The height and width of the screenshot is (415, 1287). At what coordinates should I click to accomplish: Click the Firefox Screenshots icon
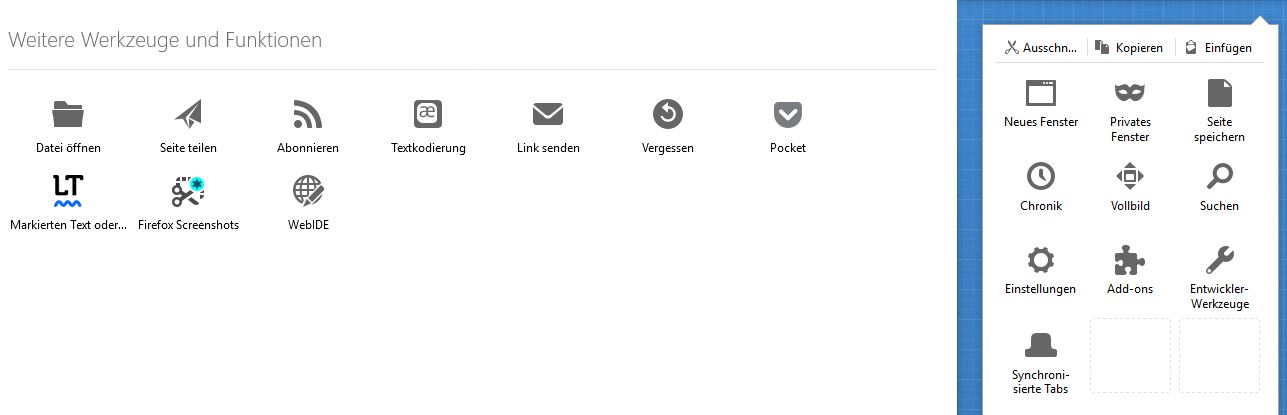(188, 190)
